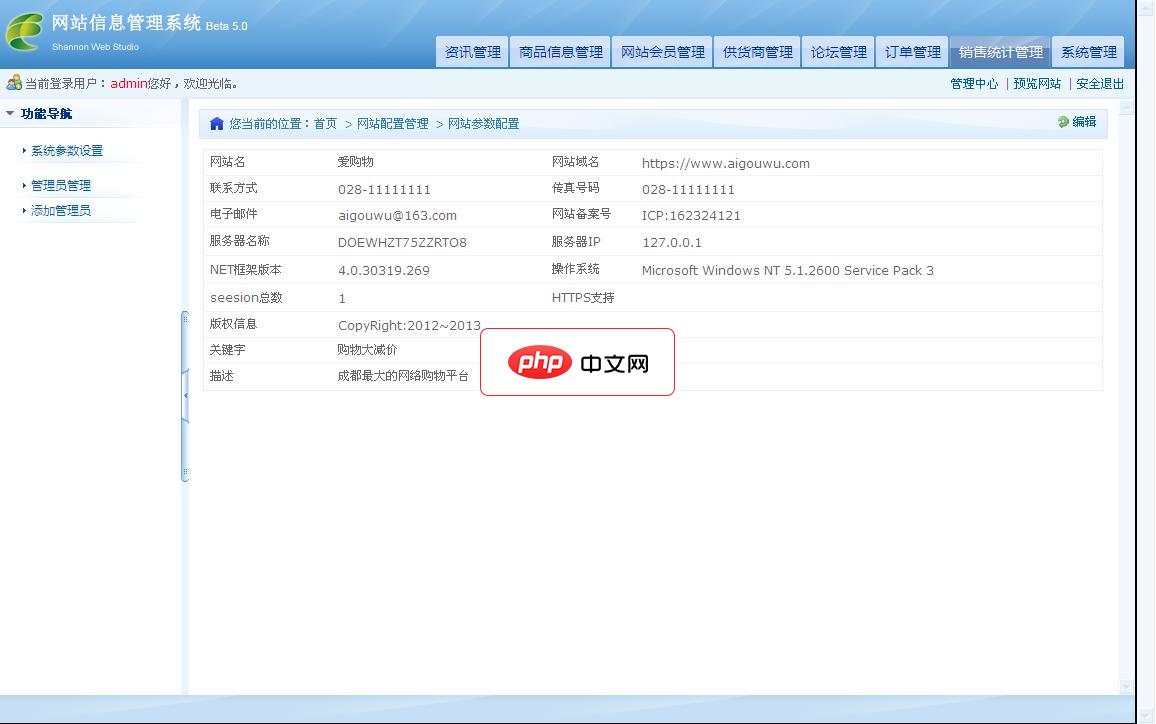
Task: Click the triangle icon beside 功能导航
Action: click(11, 113)
